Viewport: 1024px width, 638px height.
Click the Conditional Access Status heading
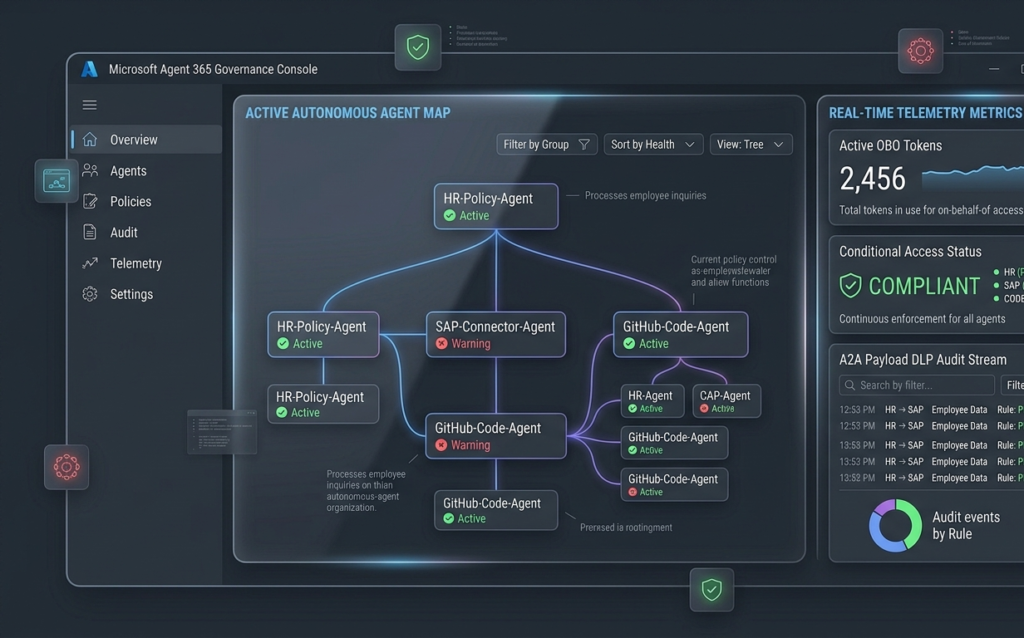910,251
